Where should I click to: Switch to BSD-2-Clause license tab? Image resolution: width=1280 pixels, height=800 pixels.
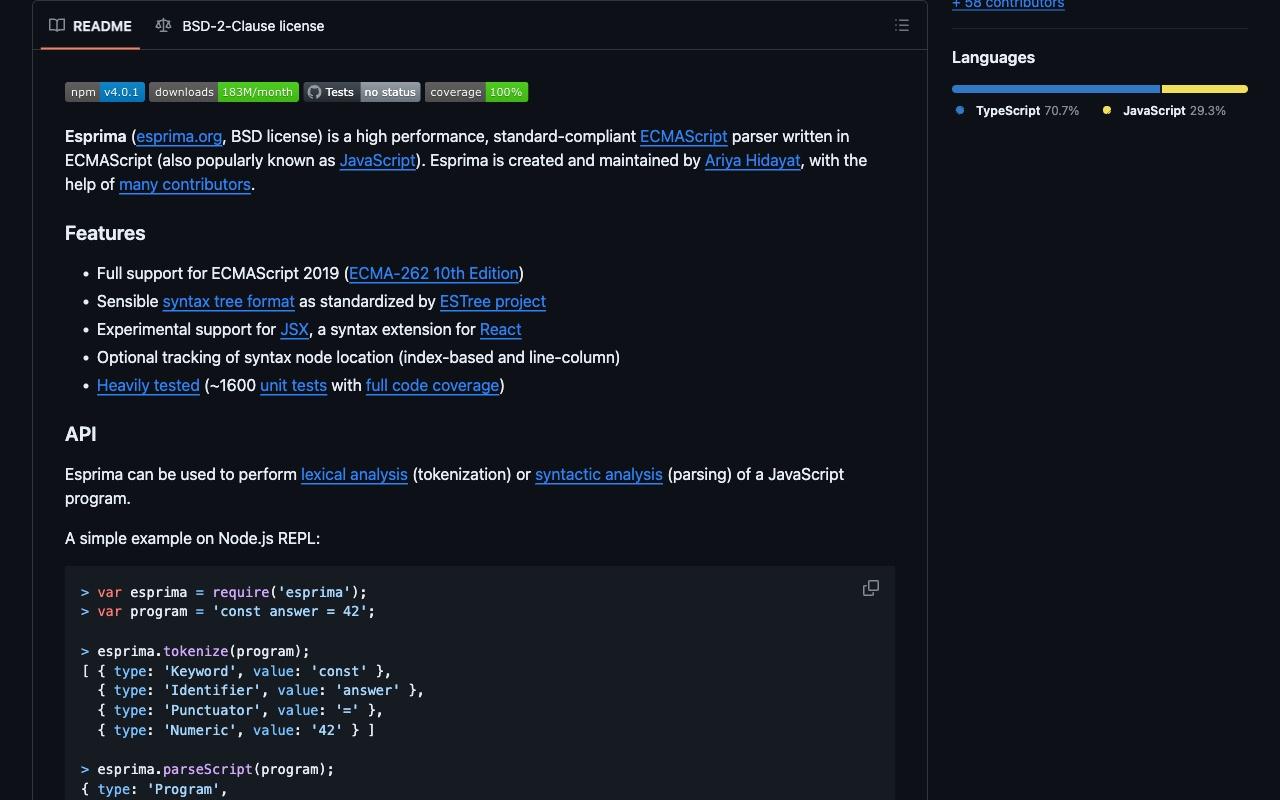click(240, 26)
